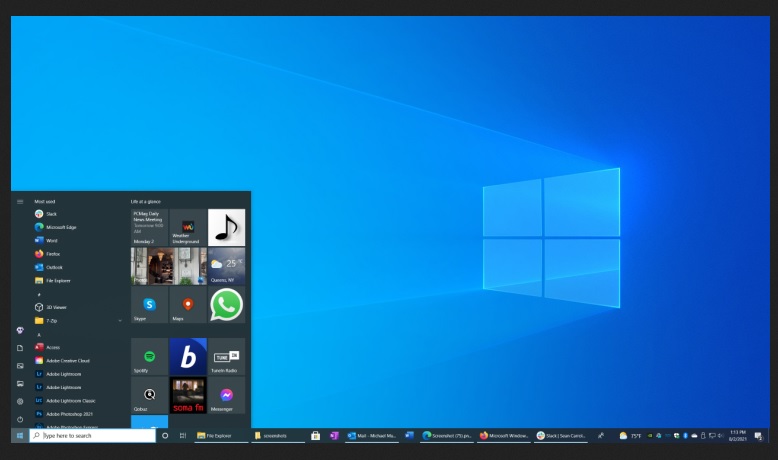
Task: Open Pictures from the Start sidebar
Action: pyautogui.click(x=20, y=366)
